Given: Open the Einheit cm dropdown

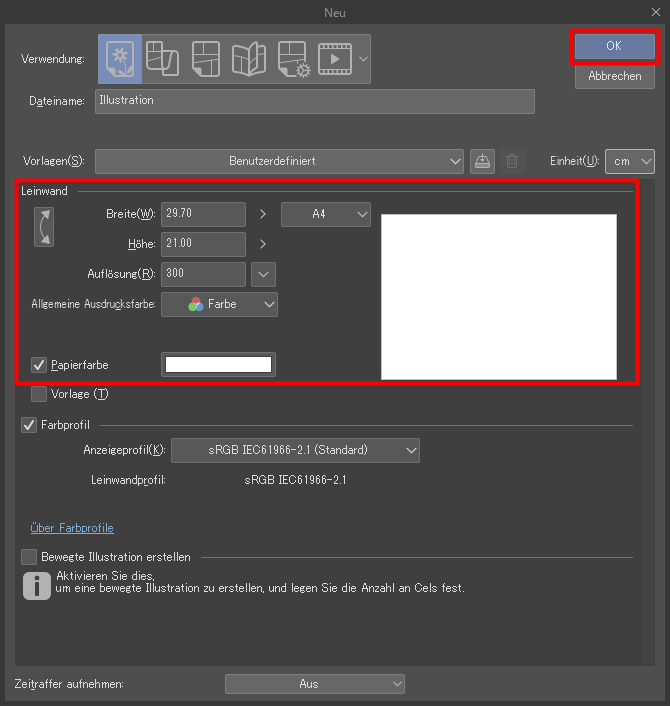Looking at the screenshot, I should 630,161.
